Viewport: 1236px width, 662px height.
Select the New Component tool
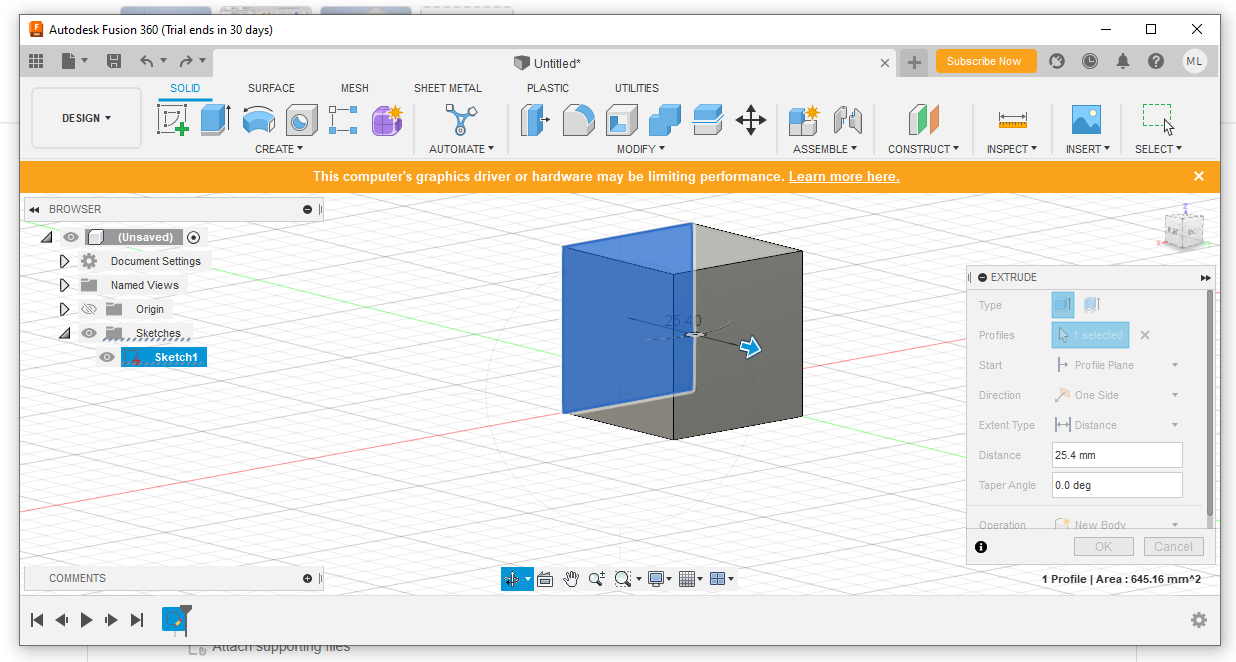point(803,120)
